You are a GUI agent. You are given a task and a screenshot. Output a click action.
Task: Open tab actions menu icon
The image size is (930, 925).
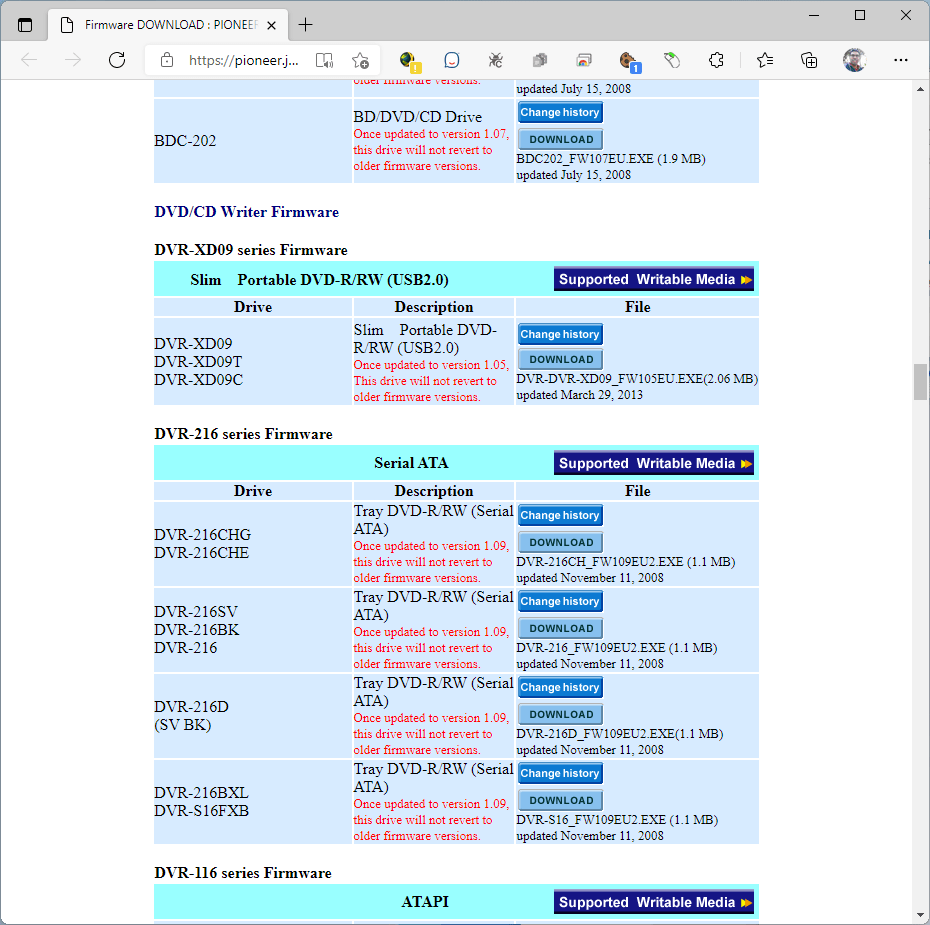tap(25, 25)
